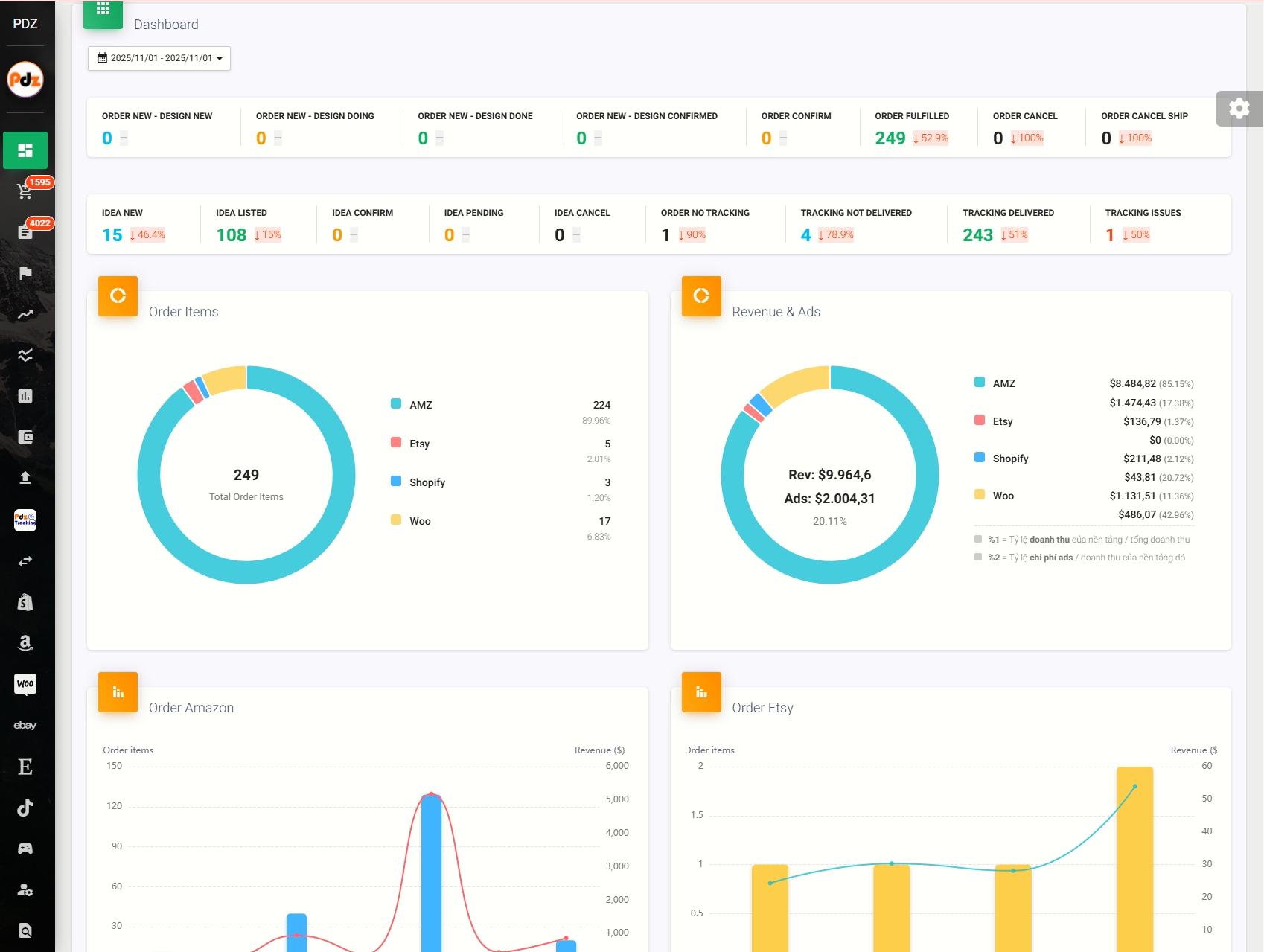Image resolution: width=1264 pixels, height=952 pixels.
Task: Refresh the Order Items panel
Action: pos(117,295)
